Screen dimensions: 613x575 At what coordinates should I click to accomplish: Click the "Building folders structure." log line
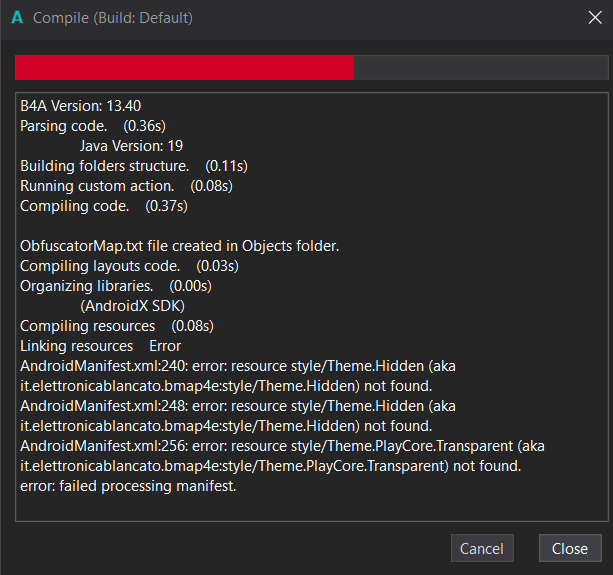[x=104, y=165]
